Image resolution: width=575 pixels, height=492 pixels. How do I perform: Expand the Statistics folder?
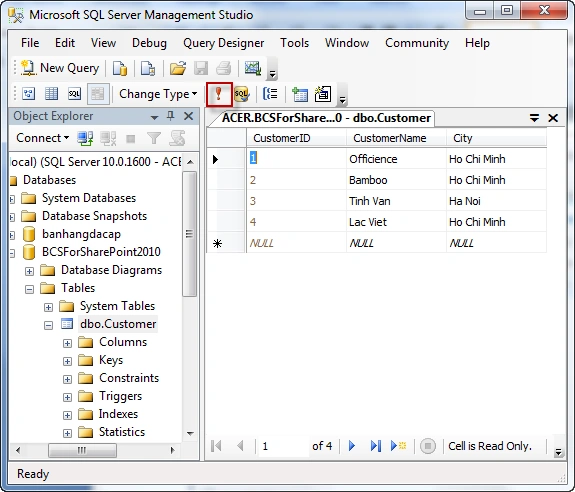coord(67,433)
